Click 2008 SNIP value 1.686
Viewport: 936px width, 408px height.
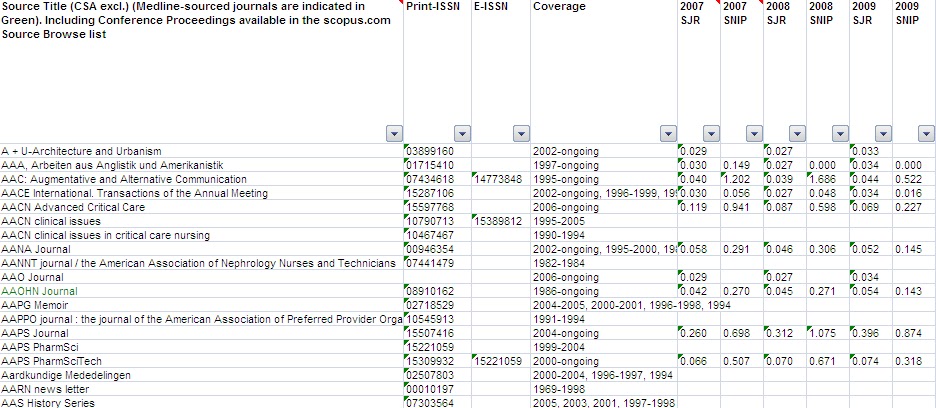click(828, 179)
